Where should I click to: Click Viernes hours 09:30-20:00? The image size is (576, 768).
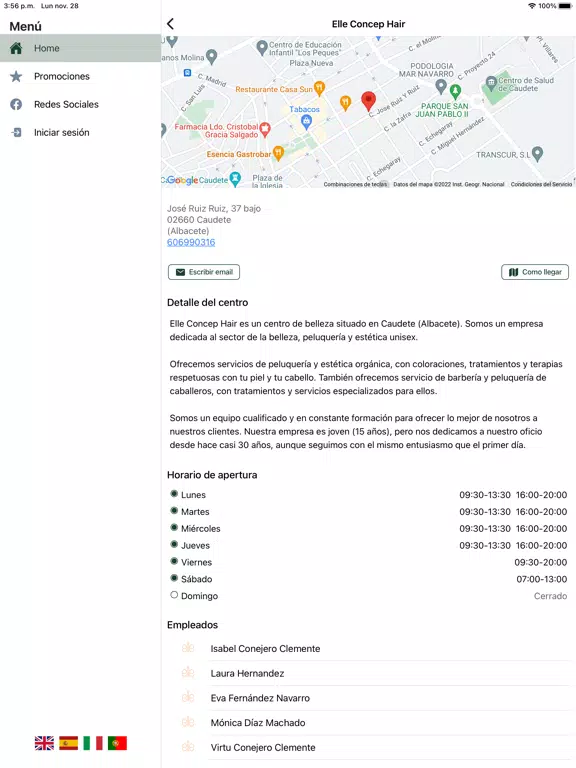541,562
